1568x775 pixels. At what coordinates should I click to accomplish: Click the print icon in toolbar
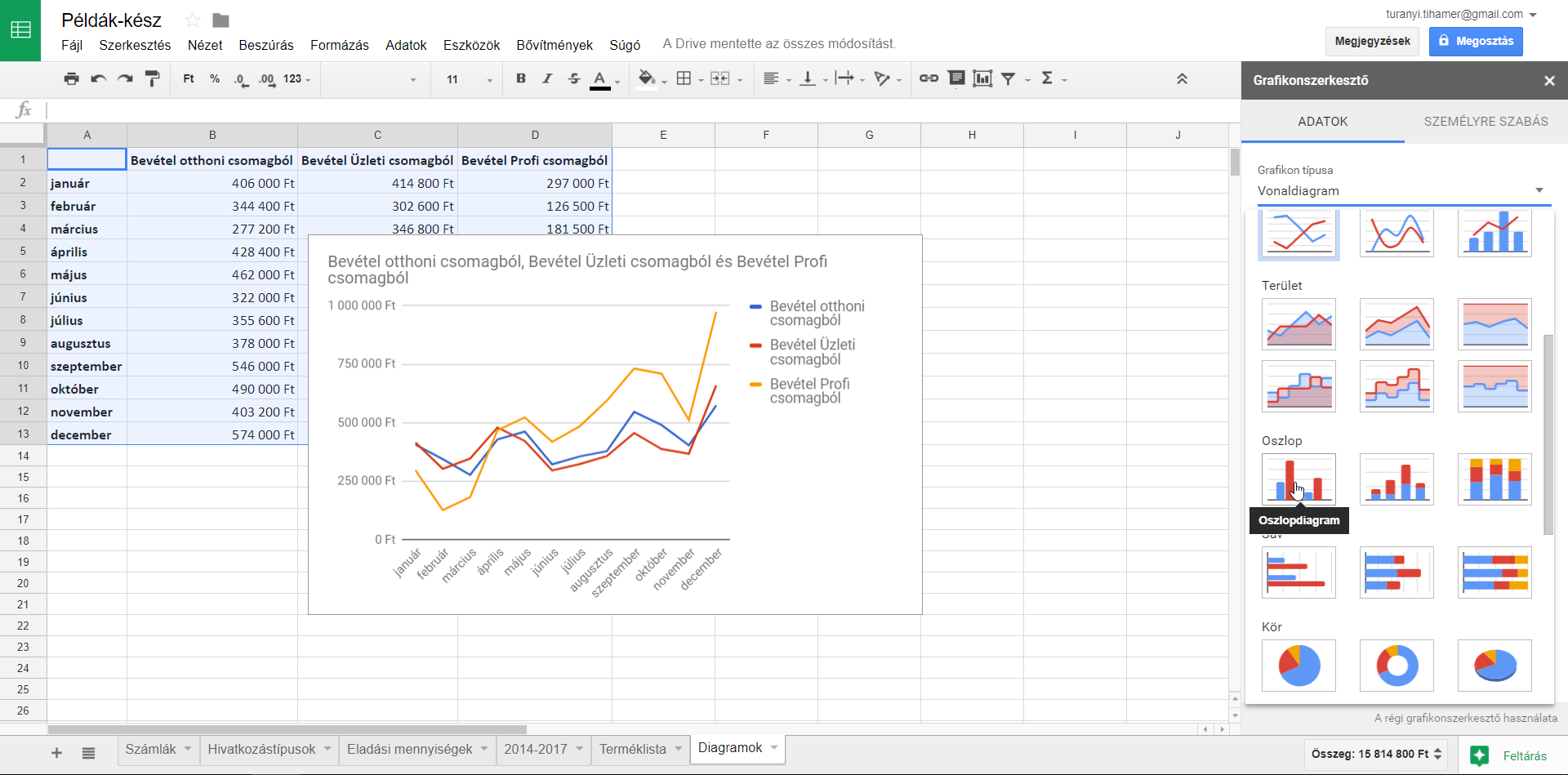72,79
